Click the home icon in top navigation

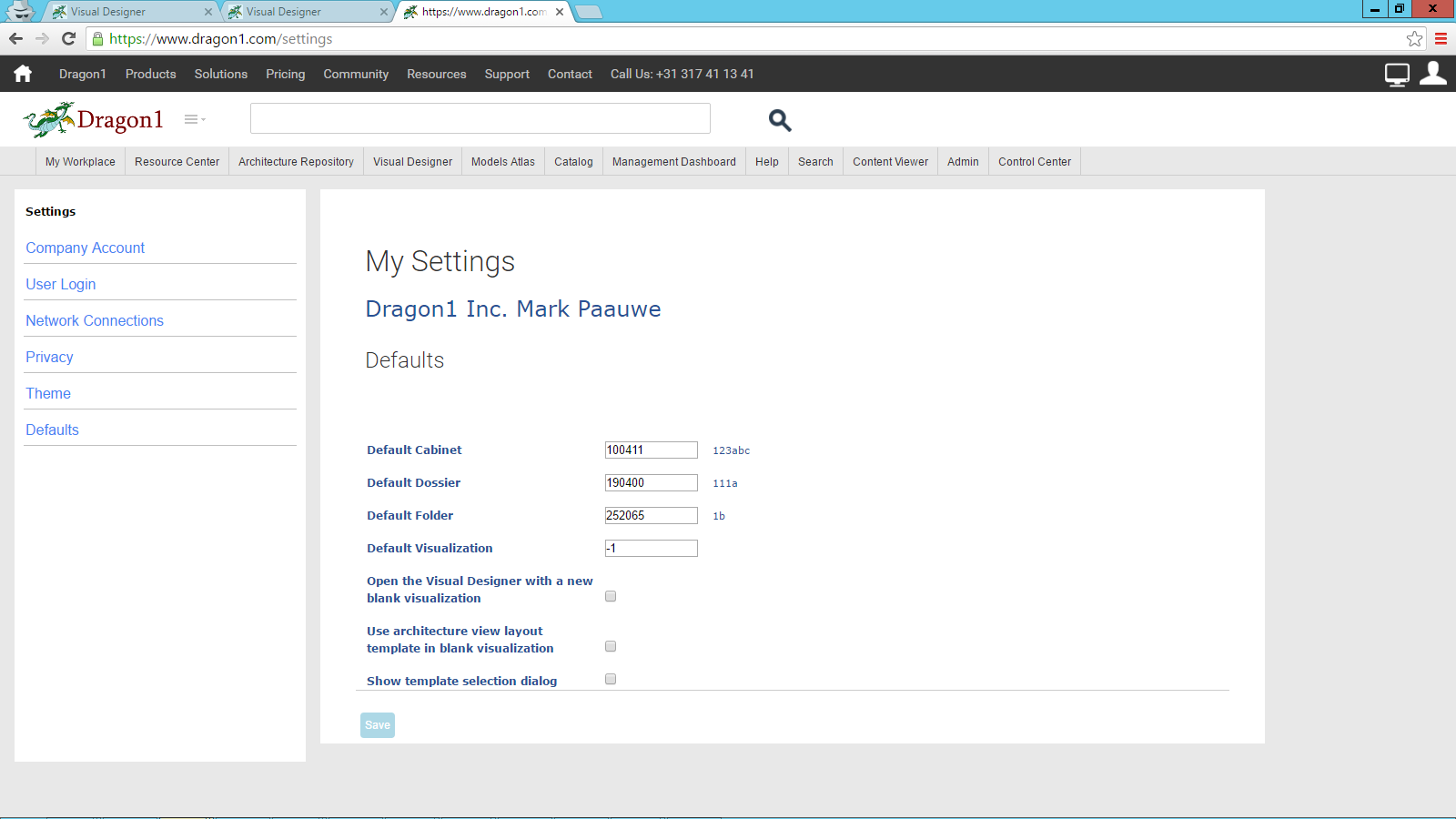[x=23, y=74]
